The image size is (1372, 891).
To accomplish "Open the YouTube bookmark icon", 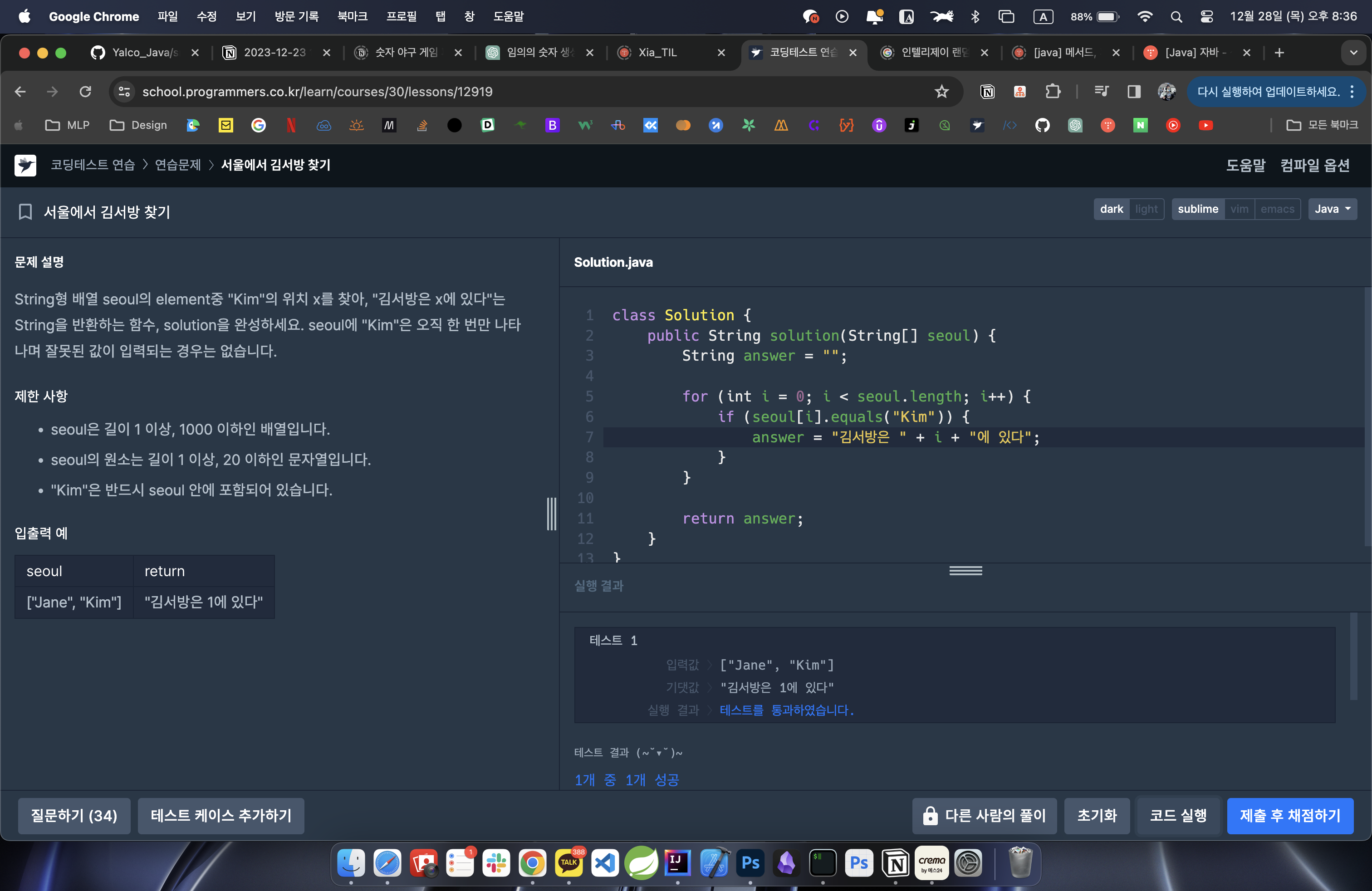I will 1205,125.
